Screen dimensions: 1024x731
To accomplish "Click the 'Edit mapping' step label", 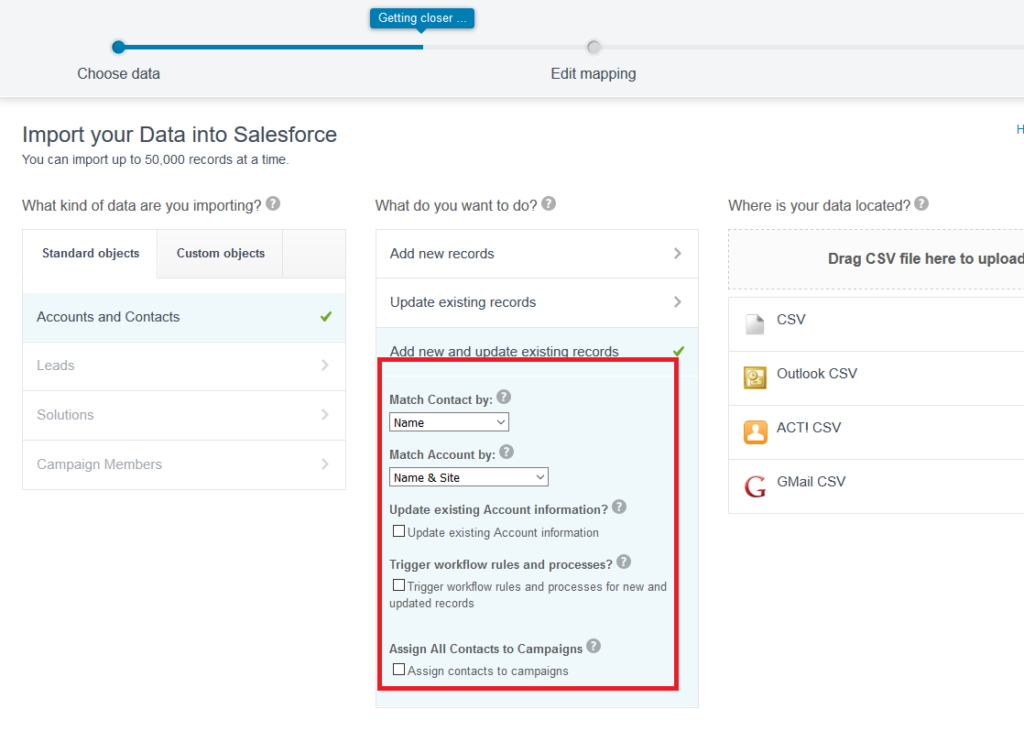I will [593, 74].
